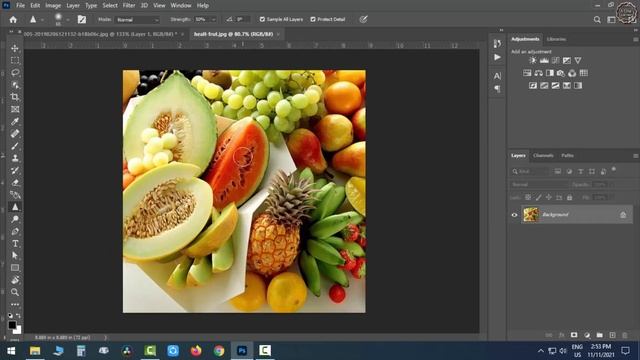The image size is (640, 360).
Task: Switch to the Paths tab
Action: tap(567, 156)
